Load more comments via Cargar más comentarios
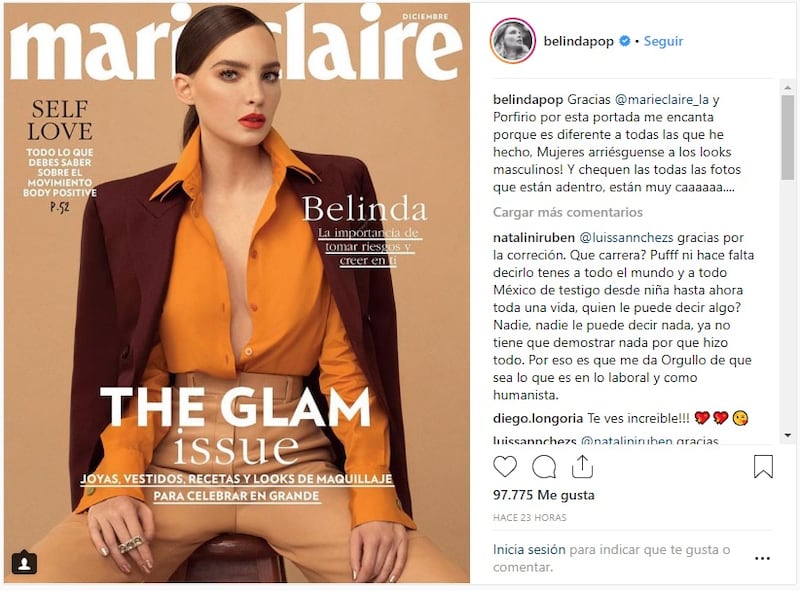Screen dimensions: 800x591 coord(567,212)
